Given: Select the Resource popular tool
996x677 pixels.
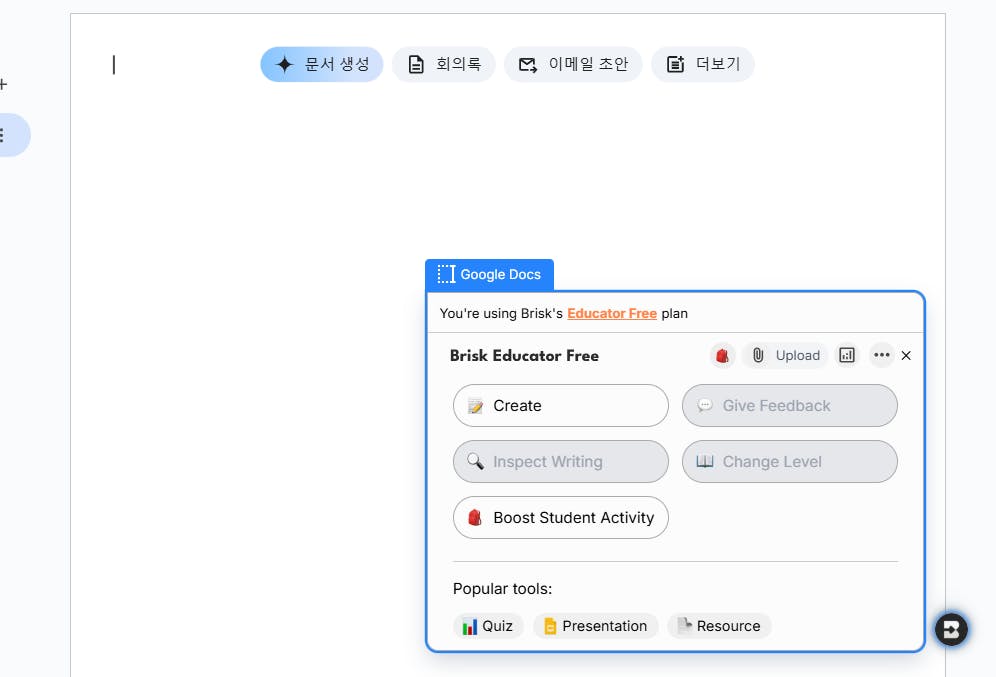Looking at the screenshot, I should (719, 626).
